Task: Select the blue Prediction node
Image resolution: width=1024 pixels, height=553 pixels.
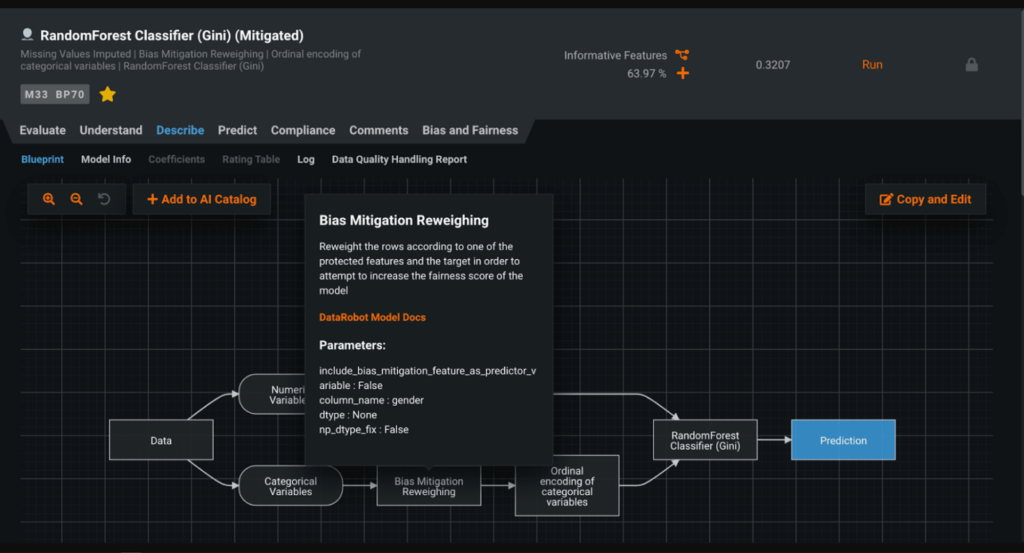Action: [843, 440]
